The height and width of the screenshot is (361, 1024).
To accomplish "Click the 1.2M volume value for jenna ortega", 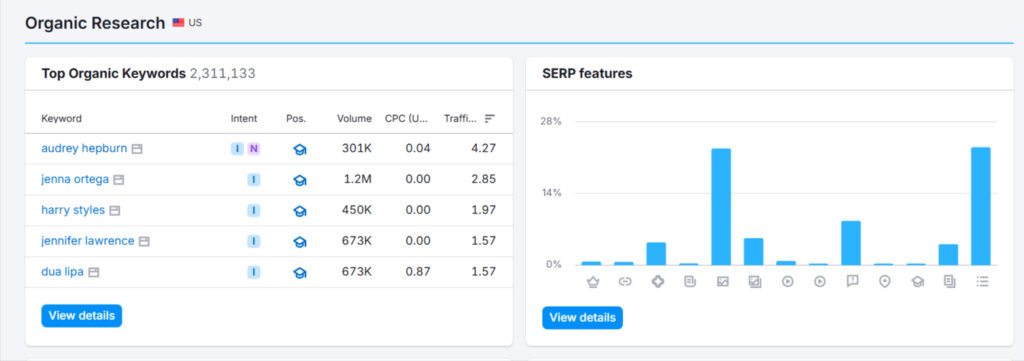I will [358, 179].
